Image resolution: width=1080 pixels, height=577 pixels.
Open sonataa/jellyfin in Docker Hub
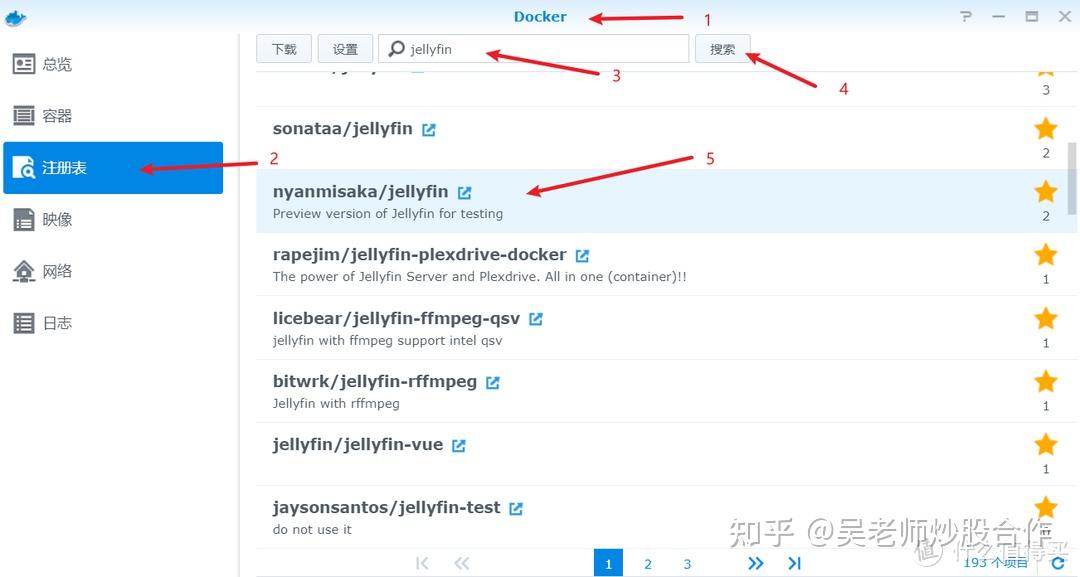click(x=429, y=128)
